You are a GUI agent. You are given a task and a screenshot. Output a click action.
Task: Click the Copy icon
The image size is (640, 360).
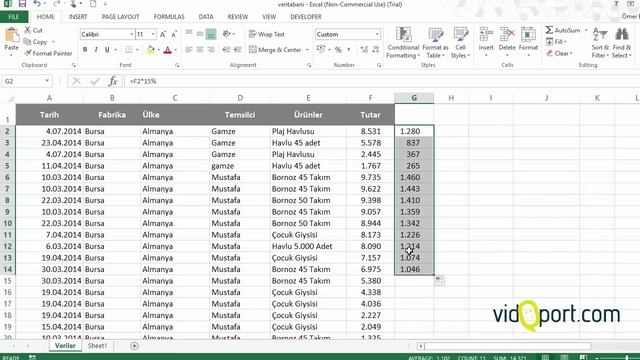point(27,42)
